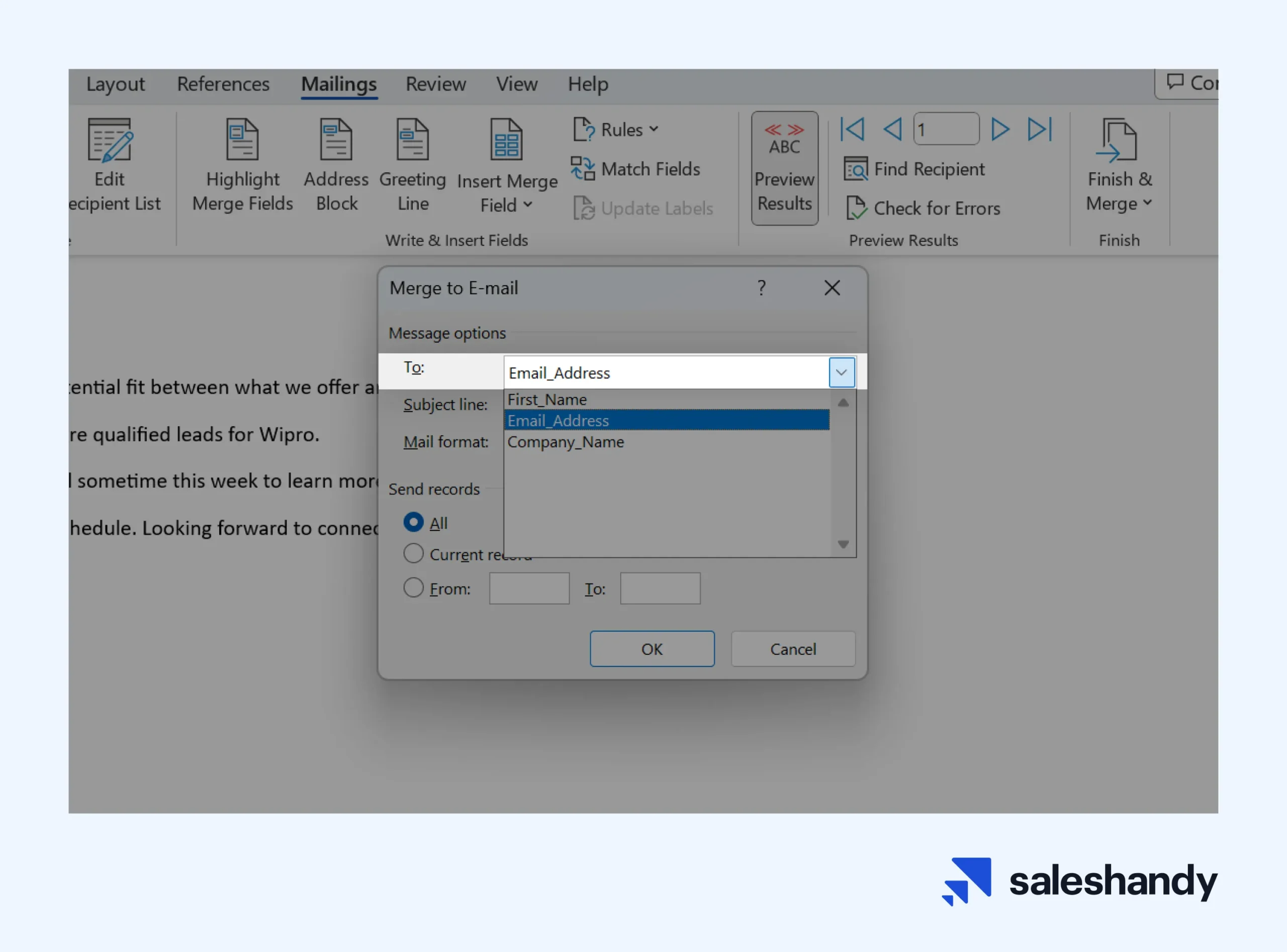
Task: Switch to the Layout tab
Action: point(115,84)
